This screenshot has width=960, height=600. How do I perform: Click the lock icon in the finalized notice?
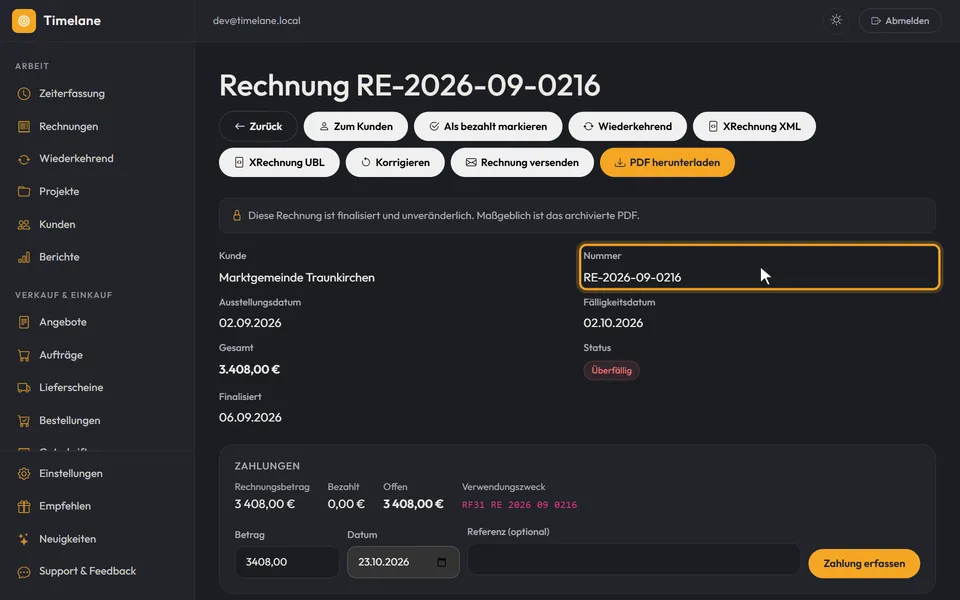pyautogui.click(x=236, y=216)
